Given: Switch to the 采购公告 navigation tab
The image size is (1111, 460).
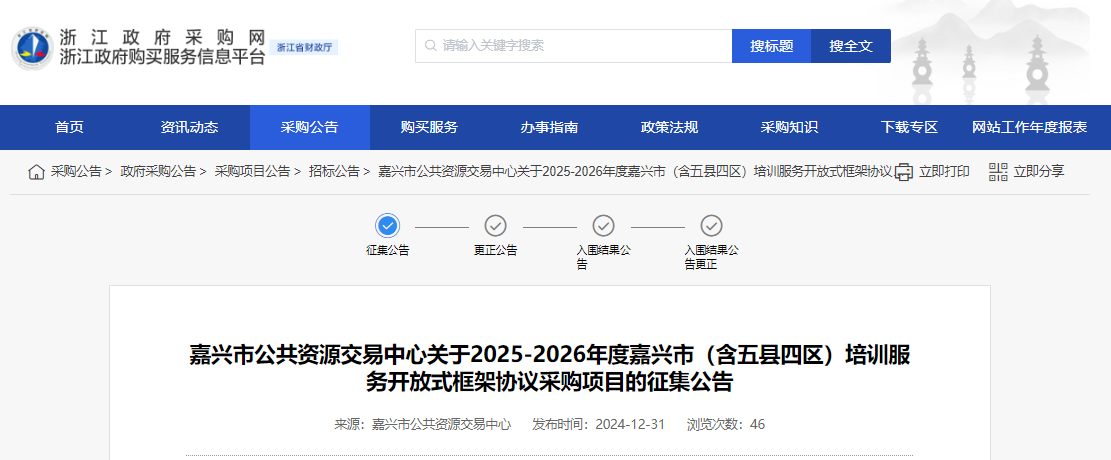Looking at the screenshot, I should tap(309, 127).
